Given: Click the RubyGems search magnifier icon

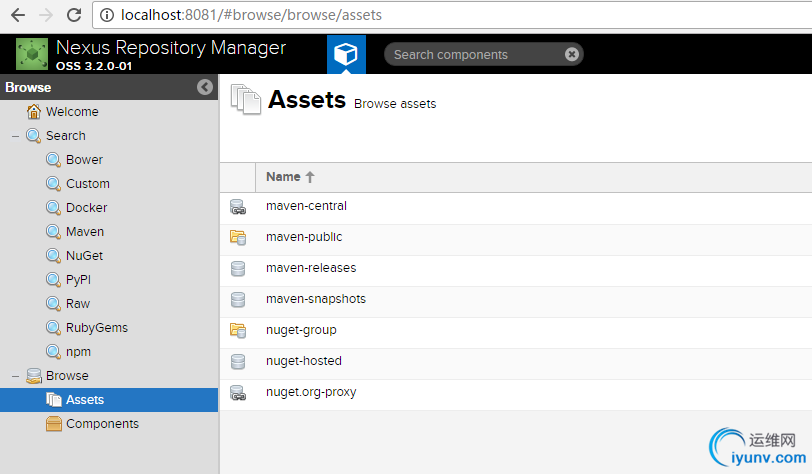Looking at the screenshot, I should [x=53, y=327].
